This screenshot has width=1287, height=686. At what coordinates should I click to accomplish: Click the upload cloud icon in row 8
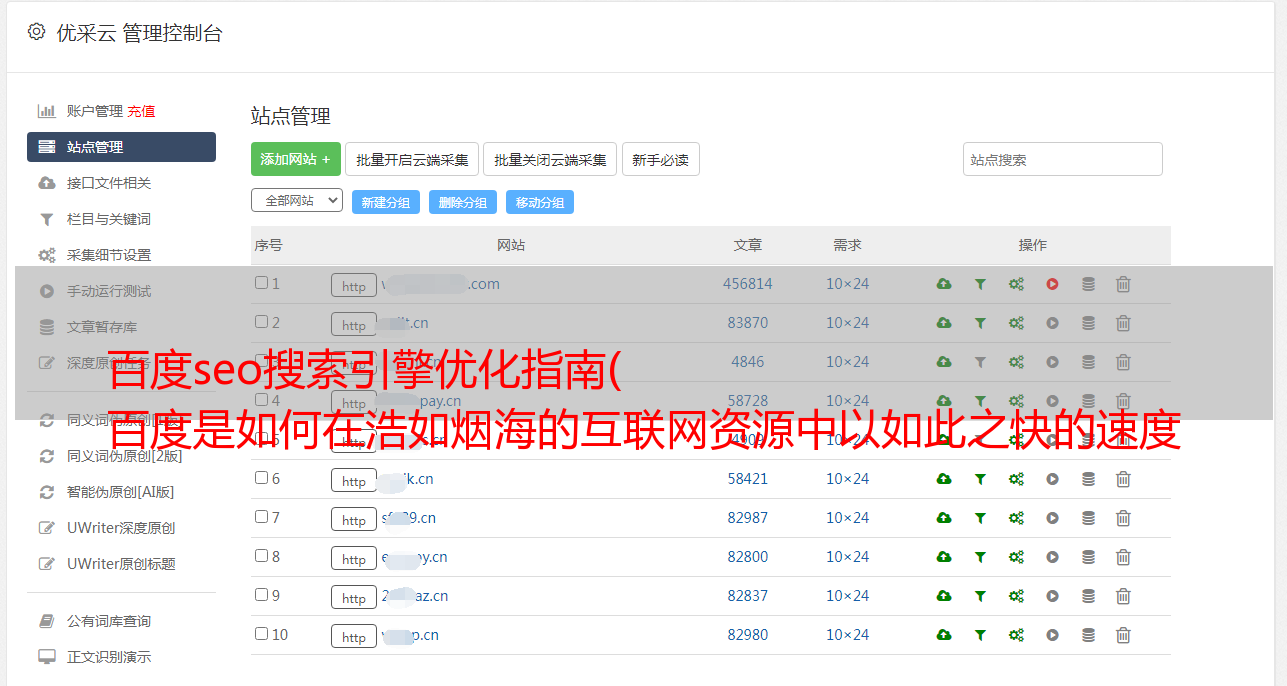click(x=944, y=557)
